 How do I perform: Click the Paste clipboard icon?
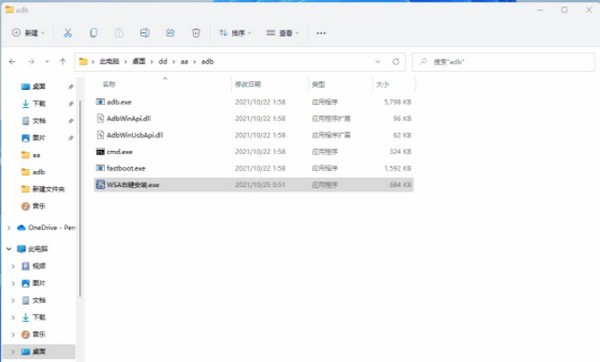(x=119, y=33)
